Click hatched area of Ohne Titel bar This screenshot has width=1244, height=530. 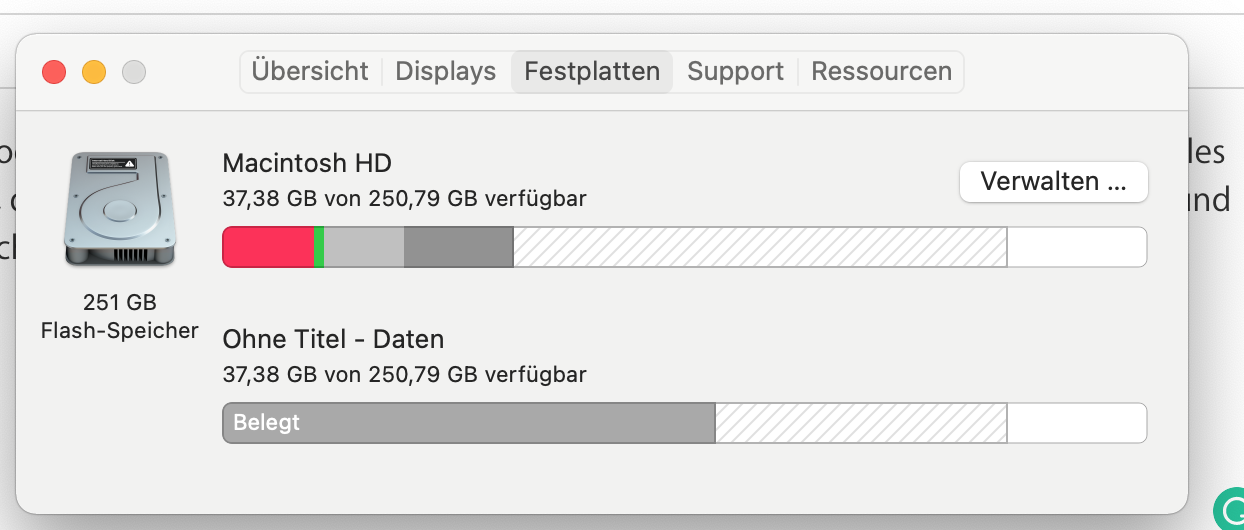point(861,423)
